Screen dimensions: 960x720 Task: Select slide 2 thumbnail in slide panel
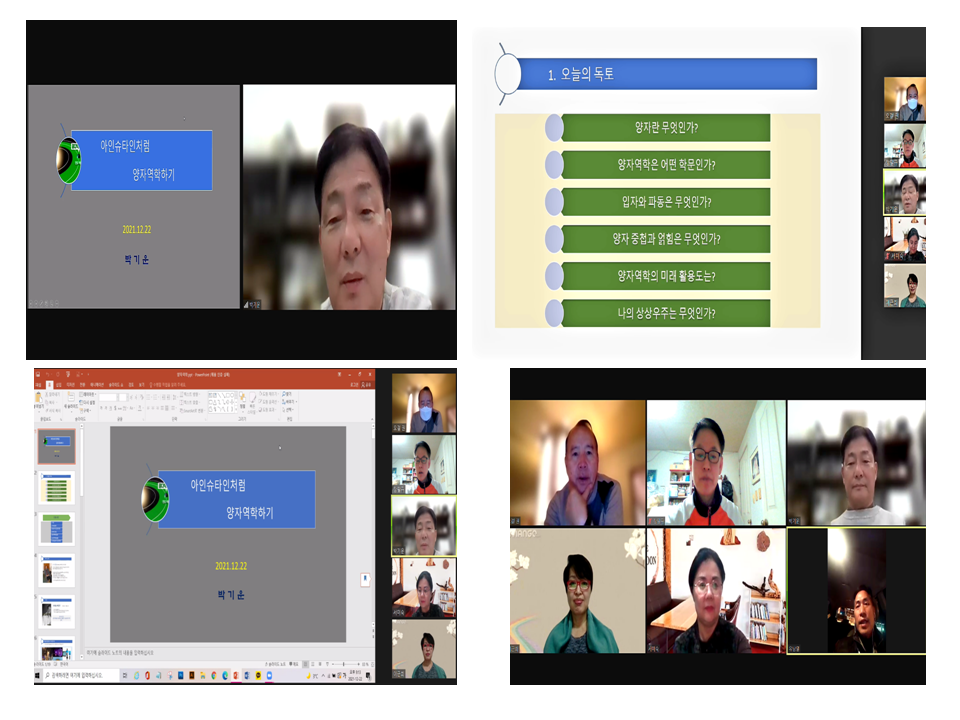[x=57, y=488]
